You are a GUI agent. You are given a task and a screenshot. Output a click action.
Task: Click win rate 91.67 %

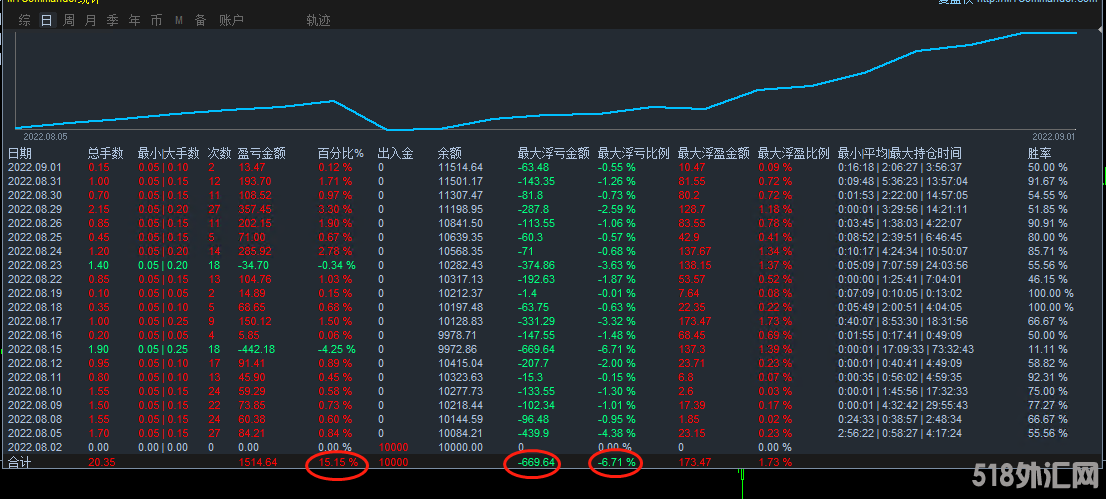point(1047,181)
